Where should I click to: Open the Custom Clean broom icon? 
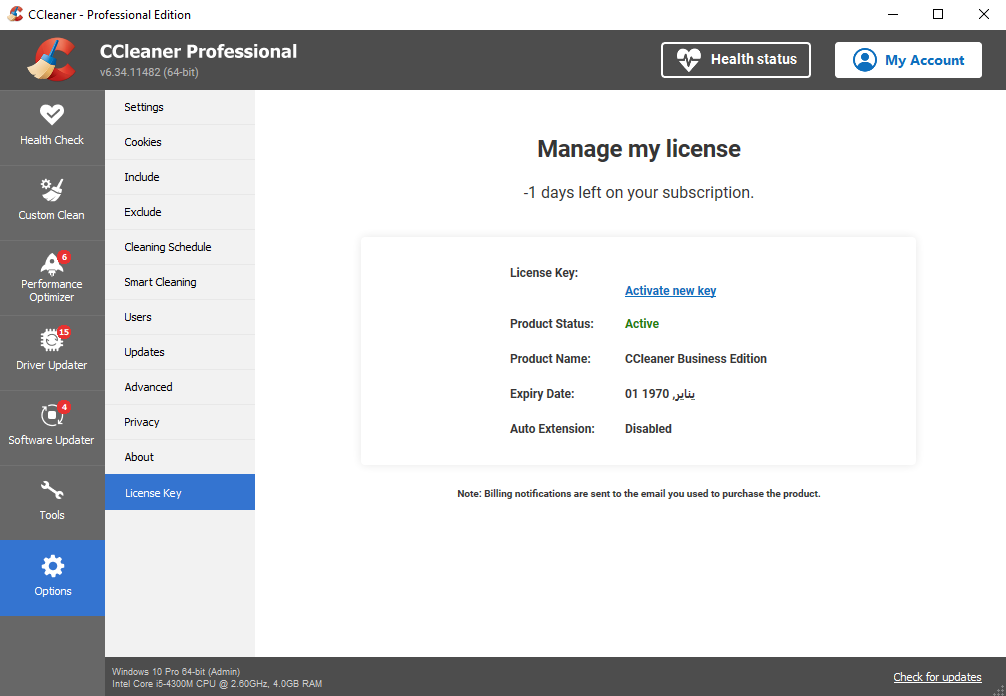(51, 190)
